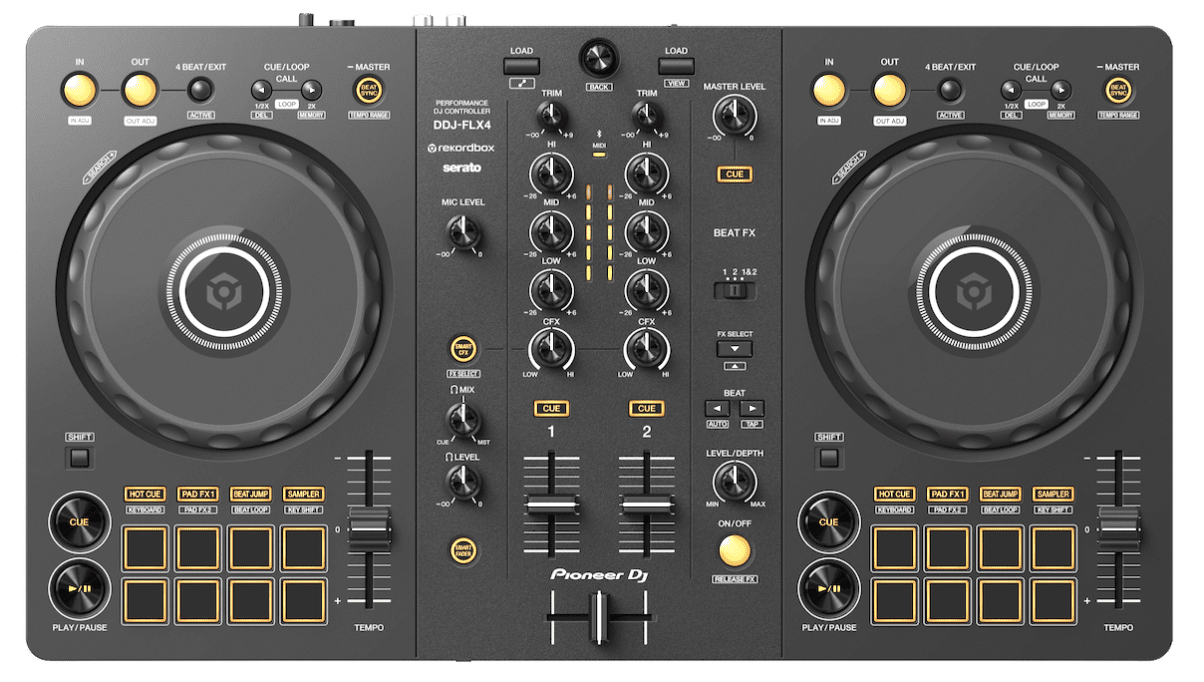Toggle master CUE button under MASTER LEVEL
This screenshot has height=682, width=1204.
[735, 174]
